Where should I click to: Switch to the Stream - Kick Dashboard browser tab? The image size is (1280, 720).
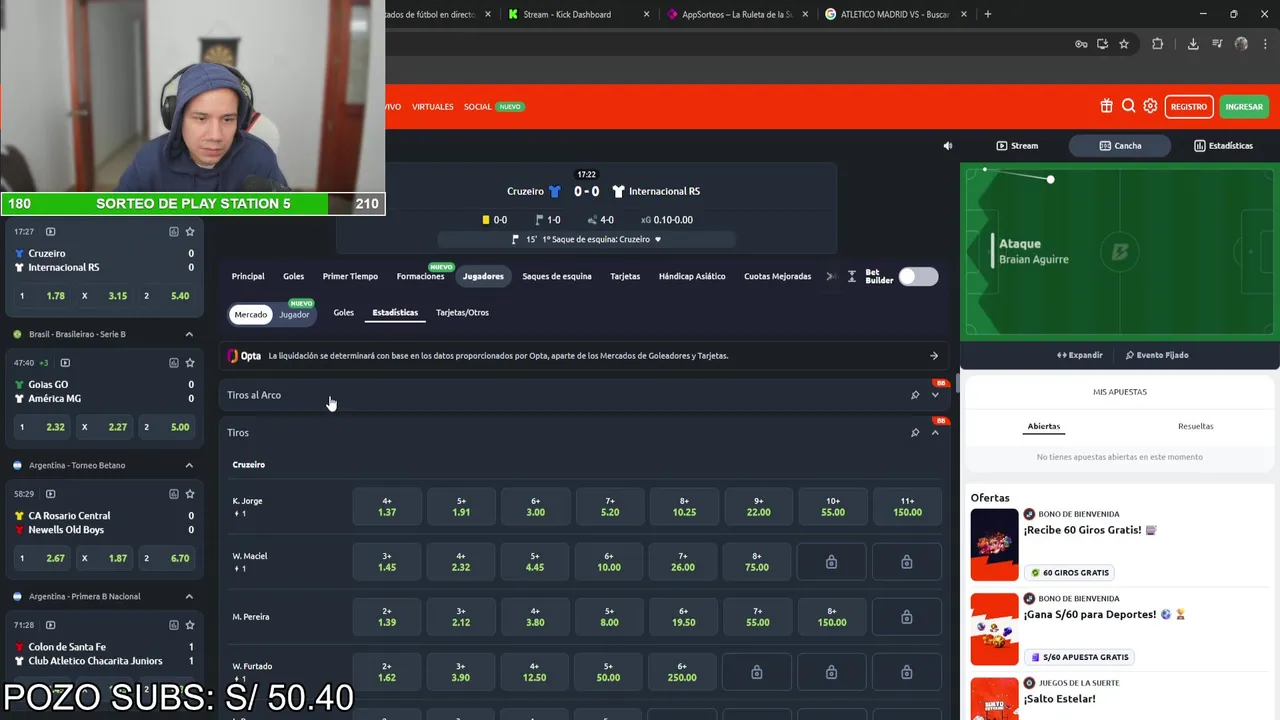pos(578,14)
